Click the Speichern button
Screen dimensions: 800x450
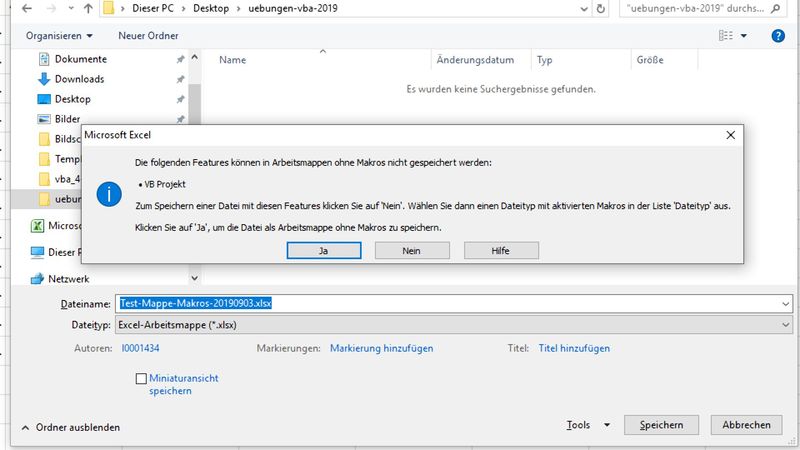coord(661,425)
